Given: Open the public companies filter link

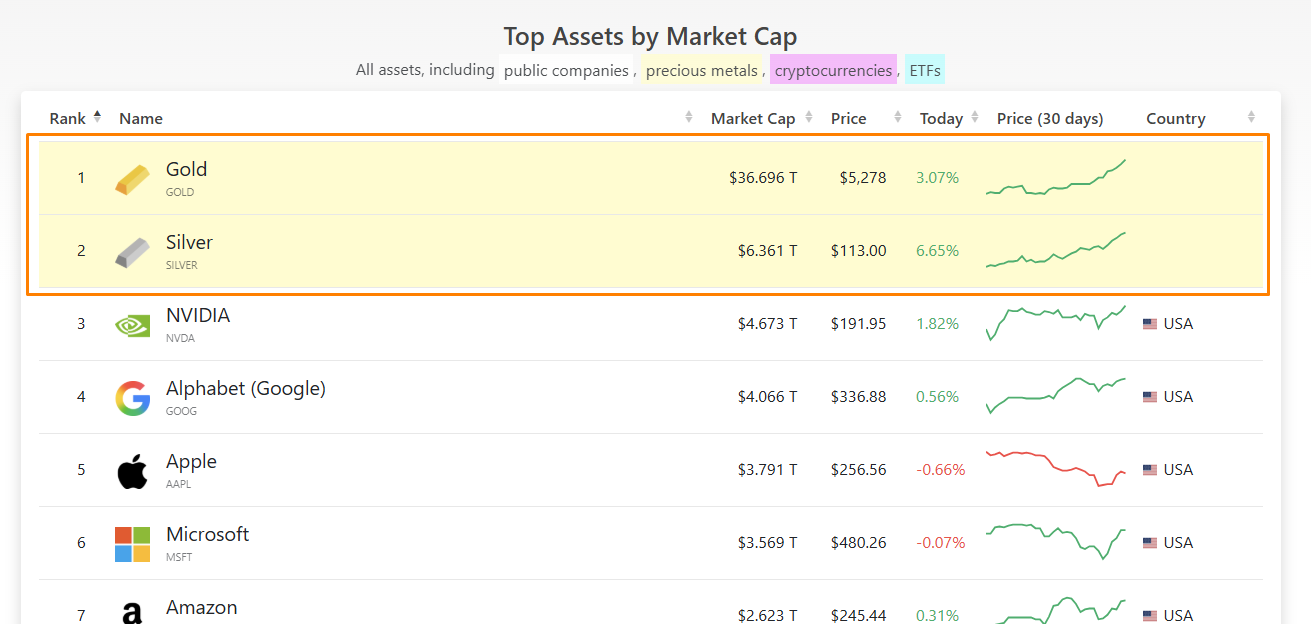Looking at the screenshot, I should [x=566, y=71].
